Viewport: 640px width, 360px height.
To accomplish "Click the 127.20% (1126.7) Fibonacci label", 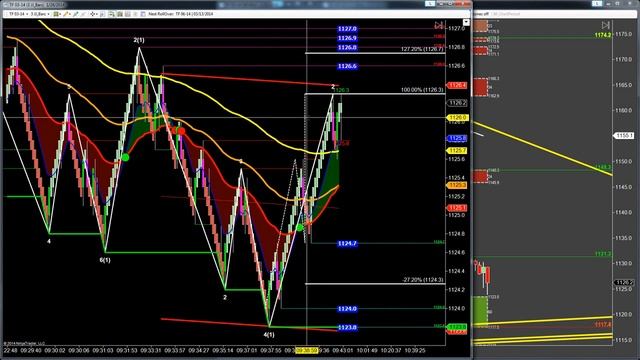I will tap(422, 49).
